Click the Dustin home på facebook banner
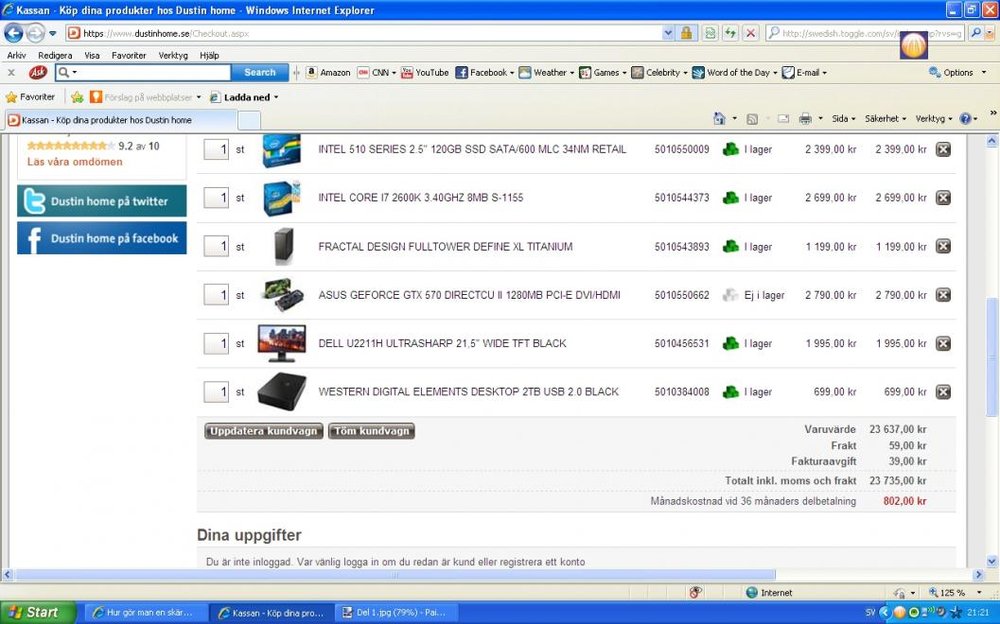The image size is (1000, 624). pos(102,238)
